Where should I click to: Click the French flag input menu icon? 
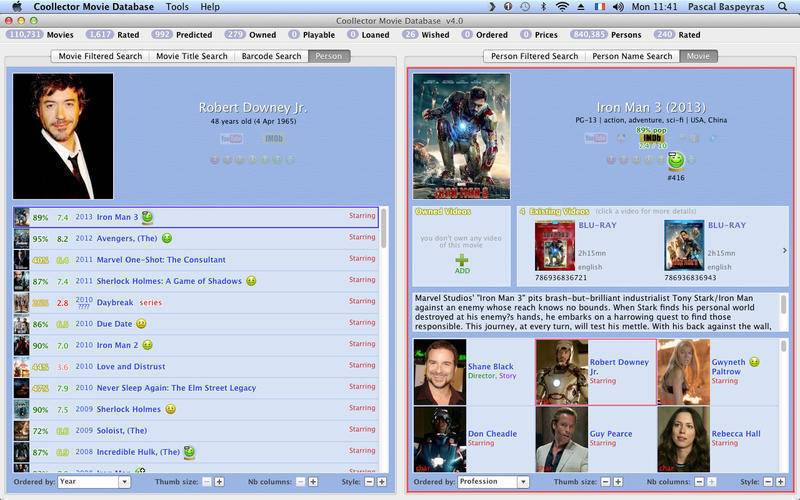pyautogui.click(x=599, y=7)
